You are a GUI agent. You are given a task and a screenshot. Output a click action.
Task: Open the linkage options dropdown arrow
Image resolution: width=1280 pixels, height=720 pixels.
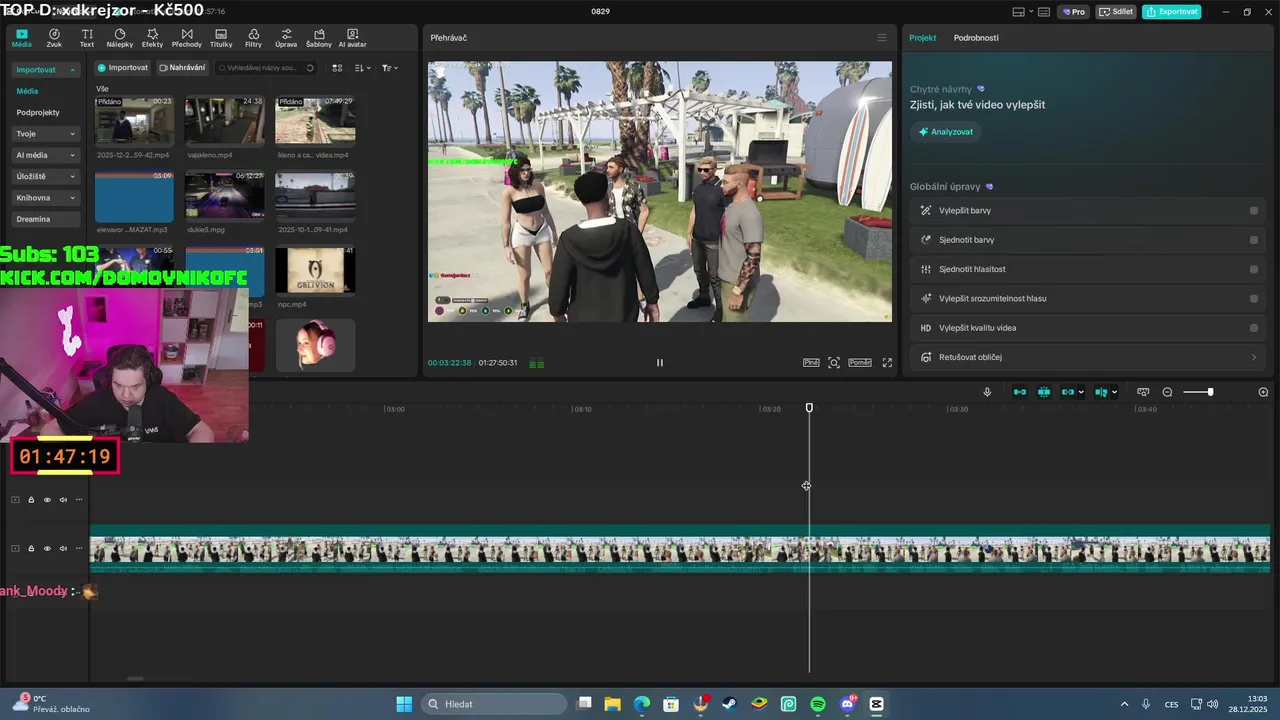coord(1081,392)
